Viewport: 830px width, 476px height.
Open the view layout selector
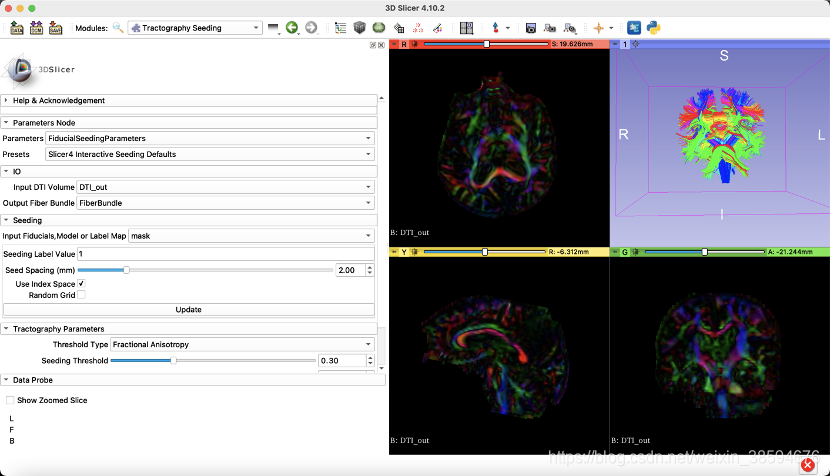click(x=466, y=28)
